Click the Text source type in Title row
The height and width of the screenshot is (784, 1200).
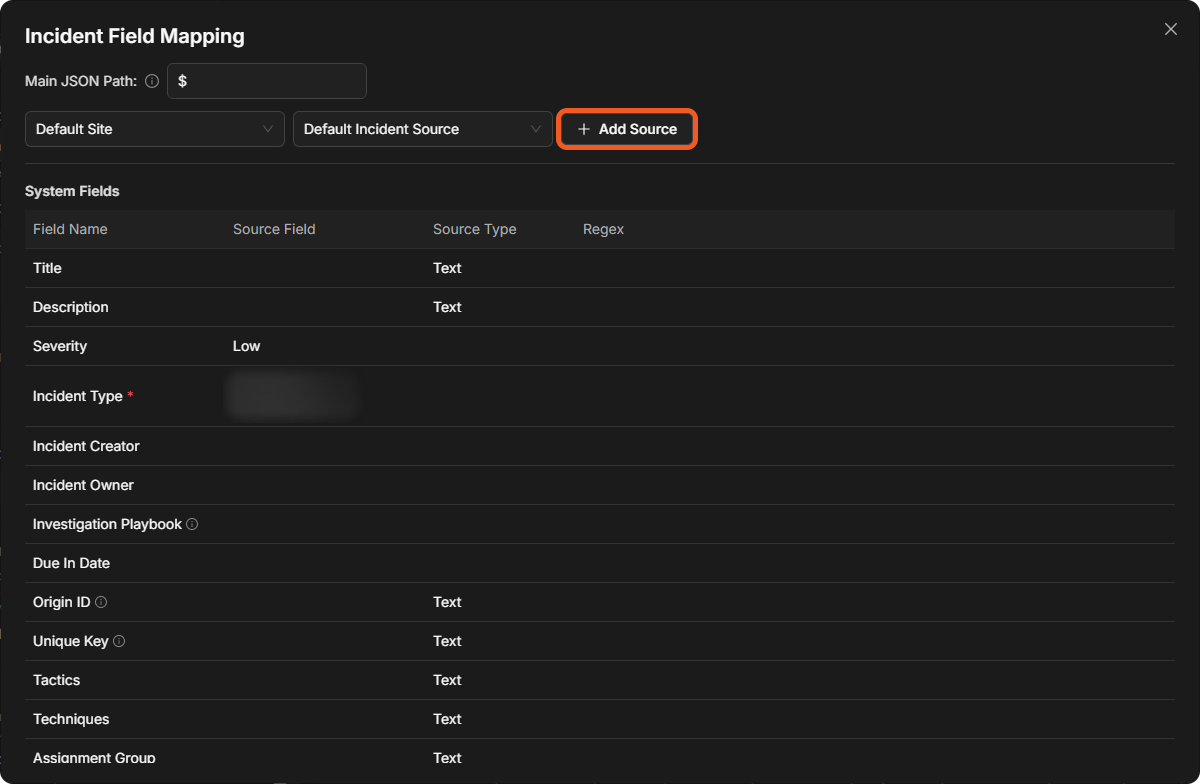447,268
